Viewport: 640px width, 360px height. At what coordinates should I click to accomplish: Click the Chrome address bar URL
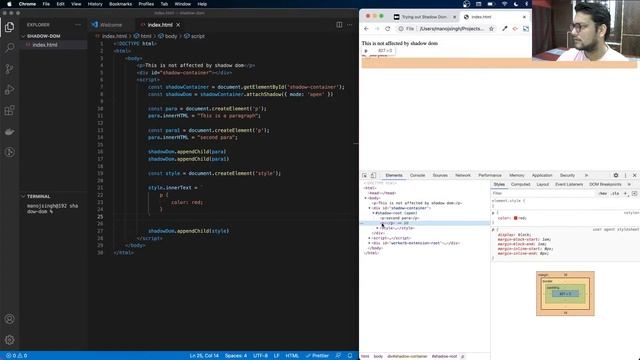(451, 29)
